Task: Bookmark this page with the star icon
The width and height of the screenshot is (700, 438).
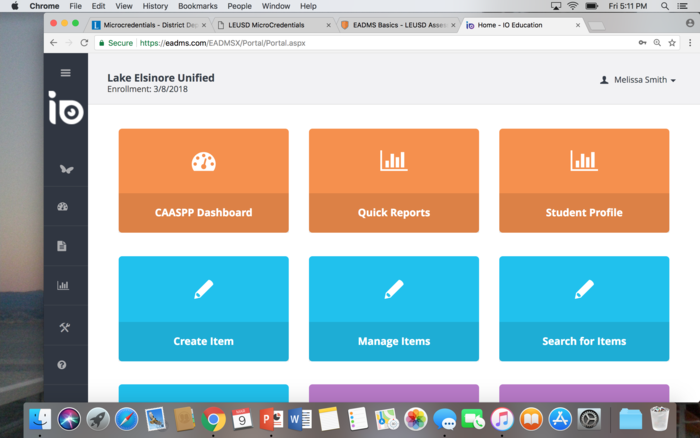Action: click(672, 43)
